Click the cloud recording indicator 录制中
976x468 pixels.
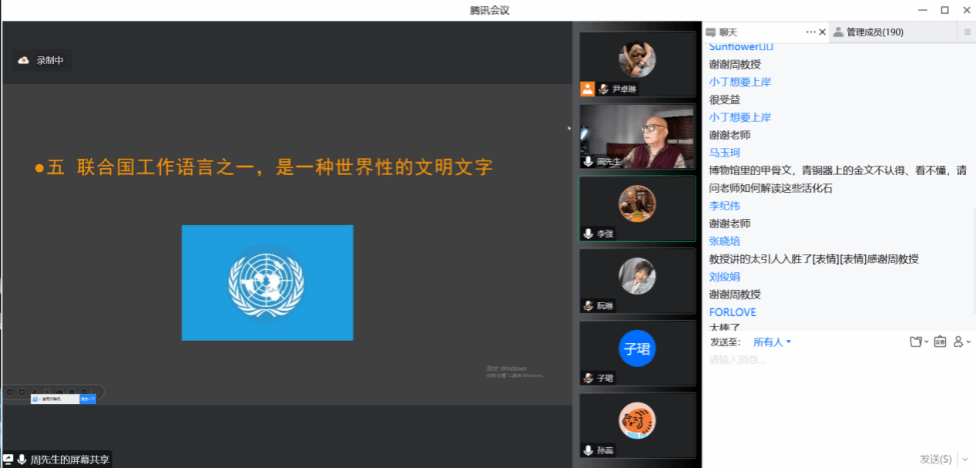click(x=42, y=60)
